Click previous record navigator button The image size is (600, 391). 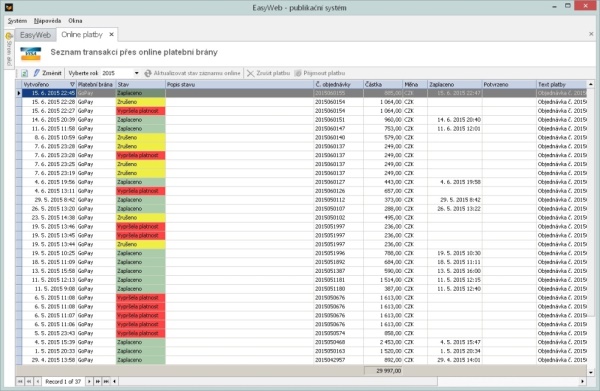(38, 381)
